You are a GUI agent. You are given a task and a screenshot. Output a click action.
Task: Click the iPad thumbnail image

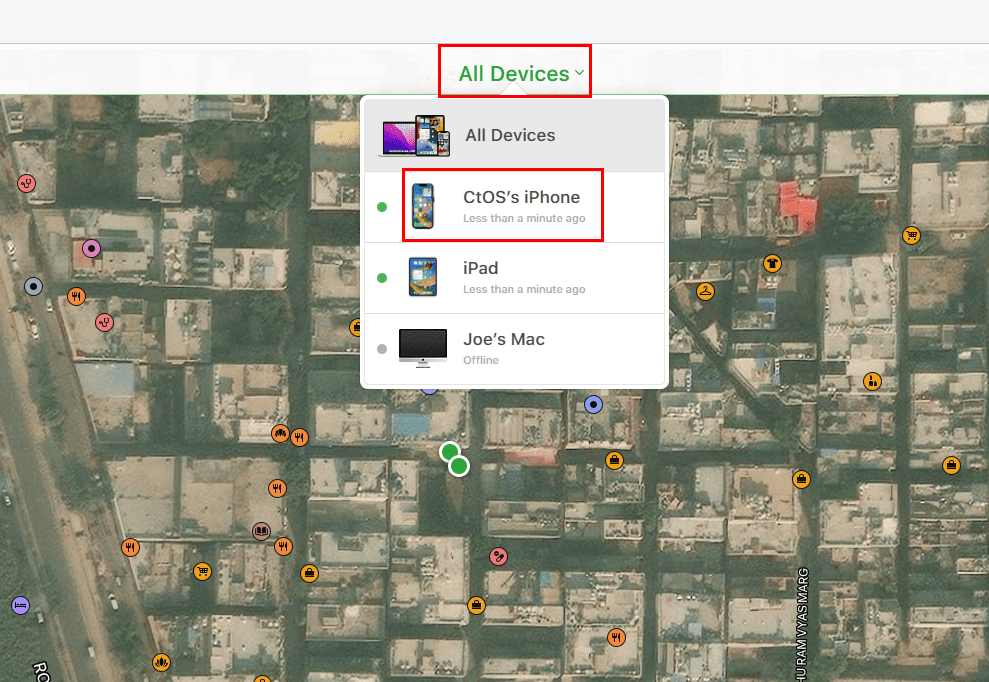point(423,276)
